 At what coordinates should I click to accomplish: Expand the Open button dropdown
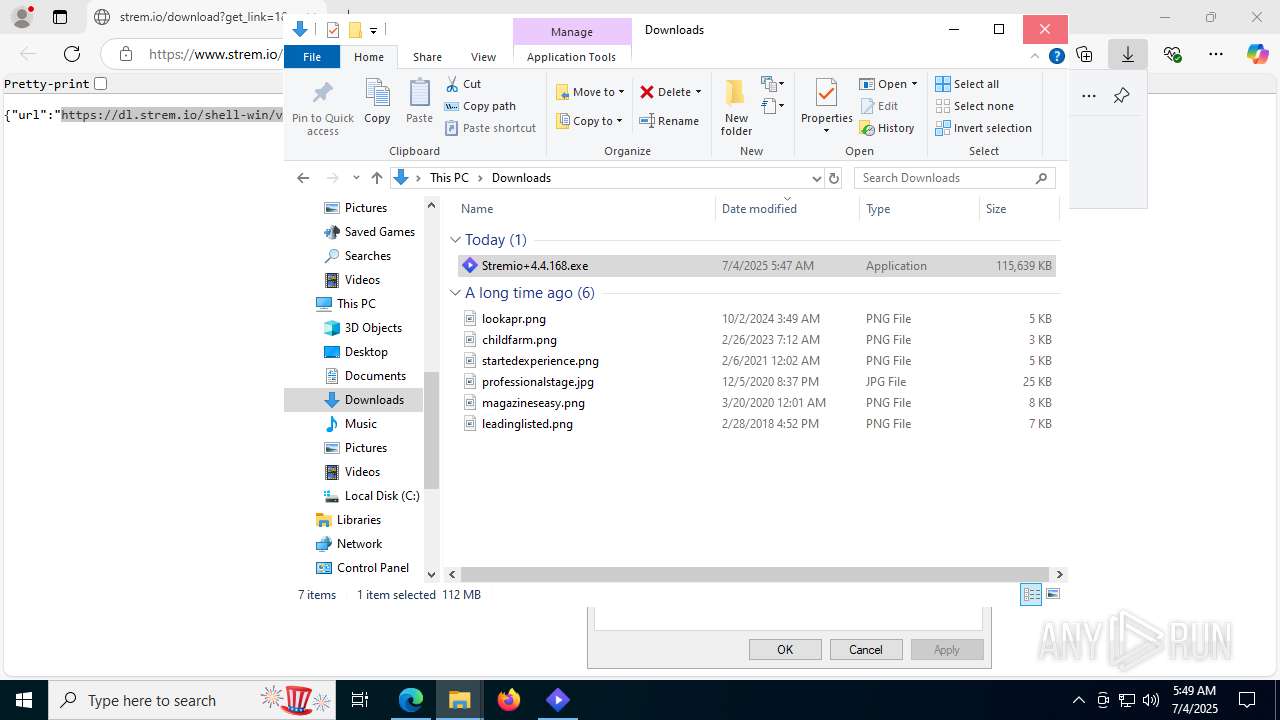914,84
